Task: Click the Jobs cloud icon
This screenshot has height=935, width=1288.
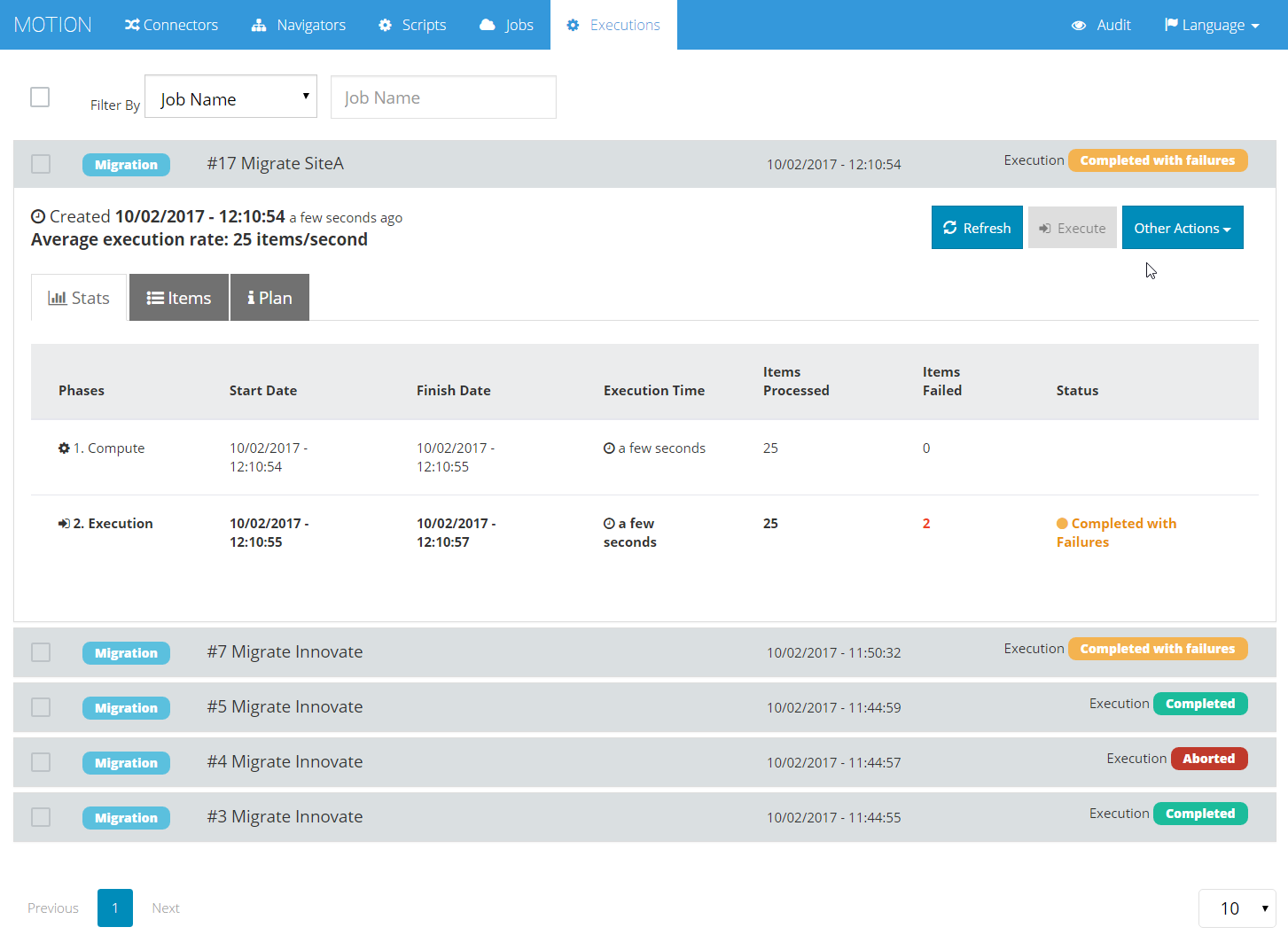Action: coord(488,25)
